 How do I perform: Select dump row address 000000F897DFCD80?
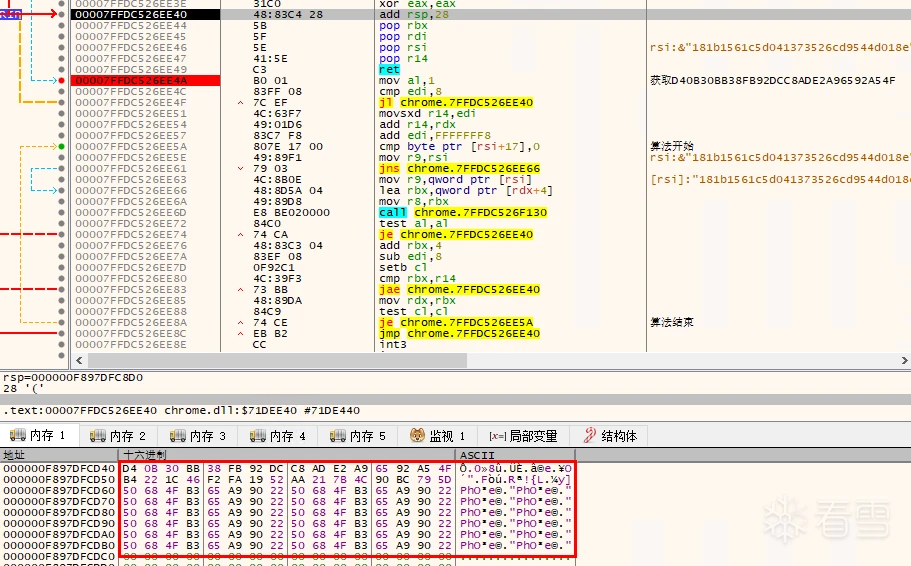coord(59,513)
